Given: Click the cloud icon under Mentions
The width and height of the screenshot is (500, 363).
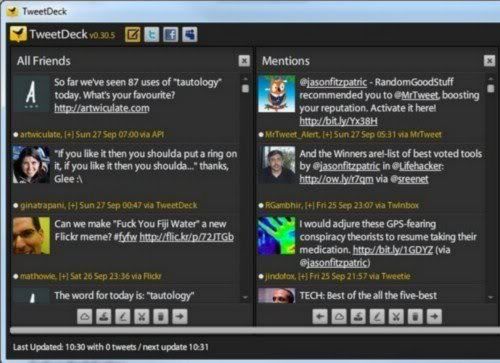Looking at the screenshot, I should [339, 316].
